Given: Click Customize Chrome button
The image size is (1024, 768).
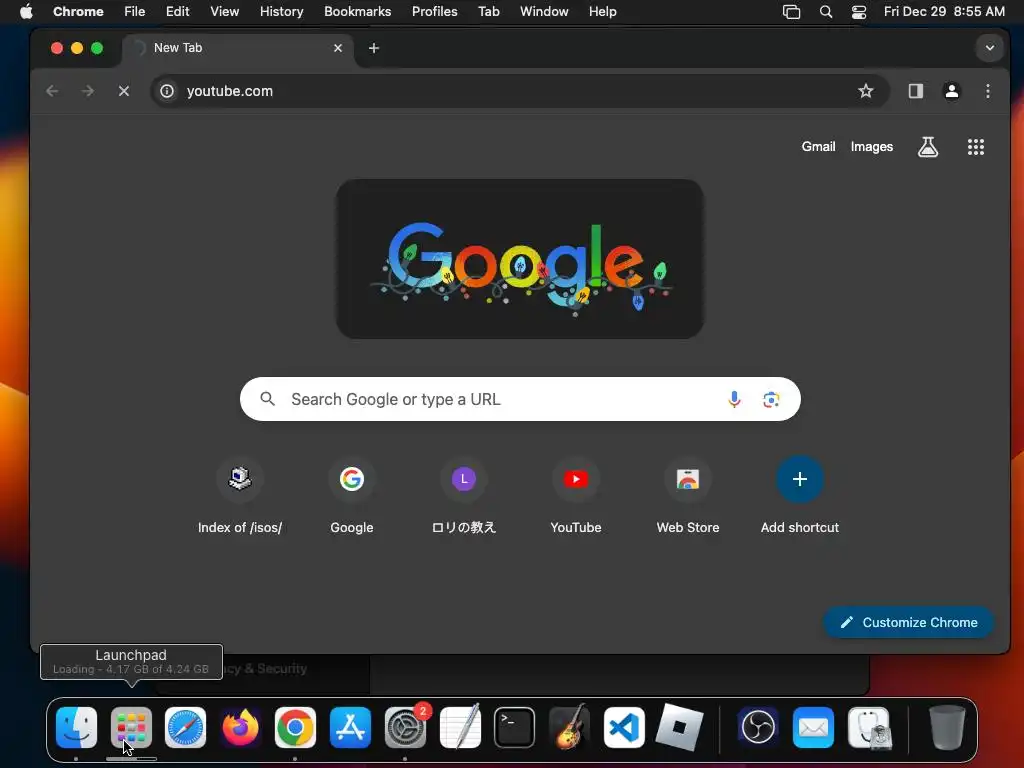Looking at the screenshot, I should (x=908, y=622).
